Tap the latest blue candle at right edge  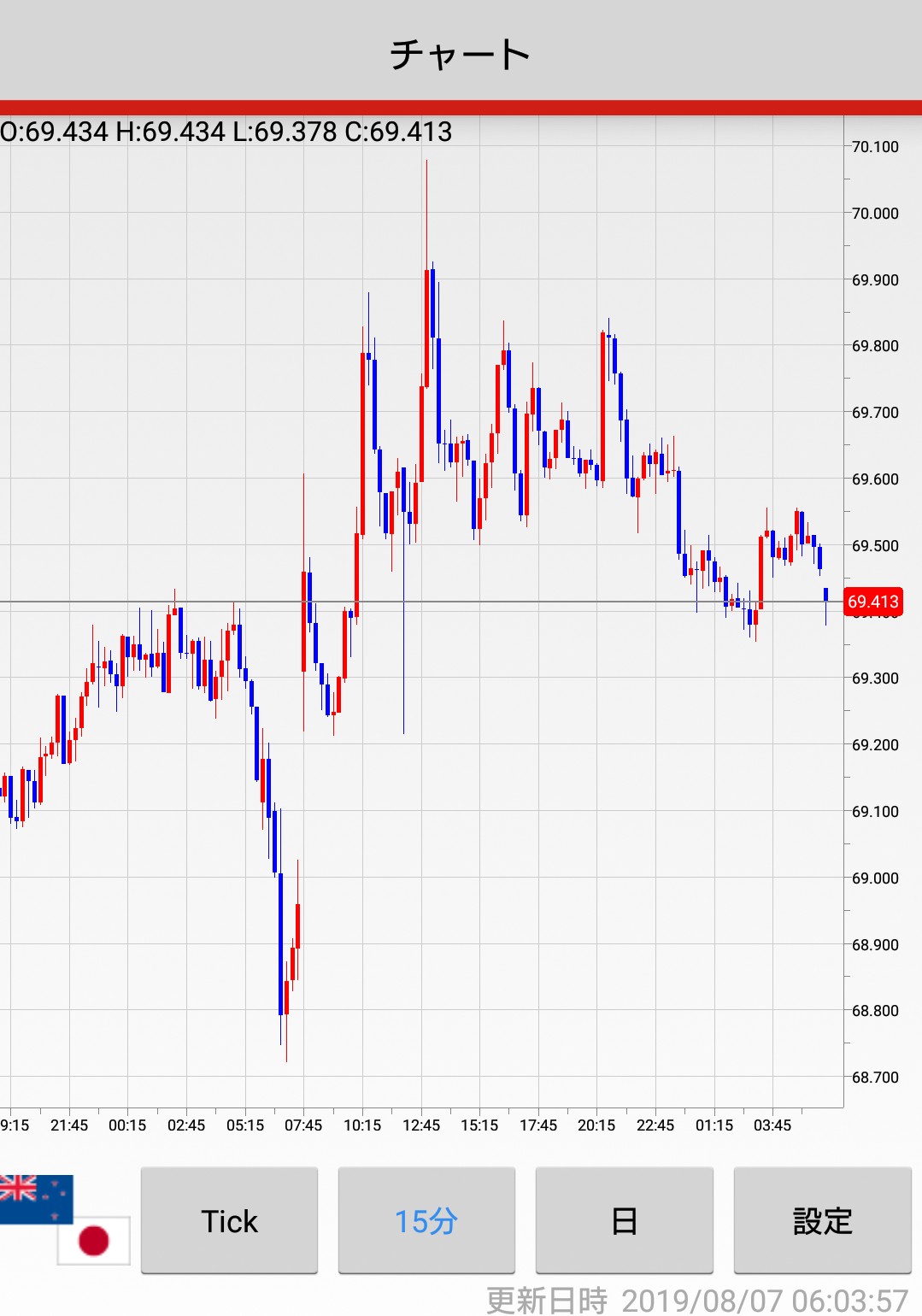pyautogui.click(x=825, y=595)
